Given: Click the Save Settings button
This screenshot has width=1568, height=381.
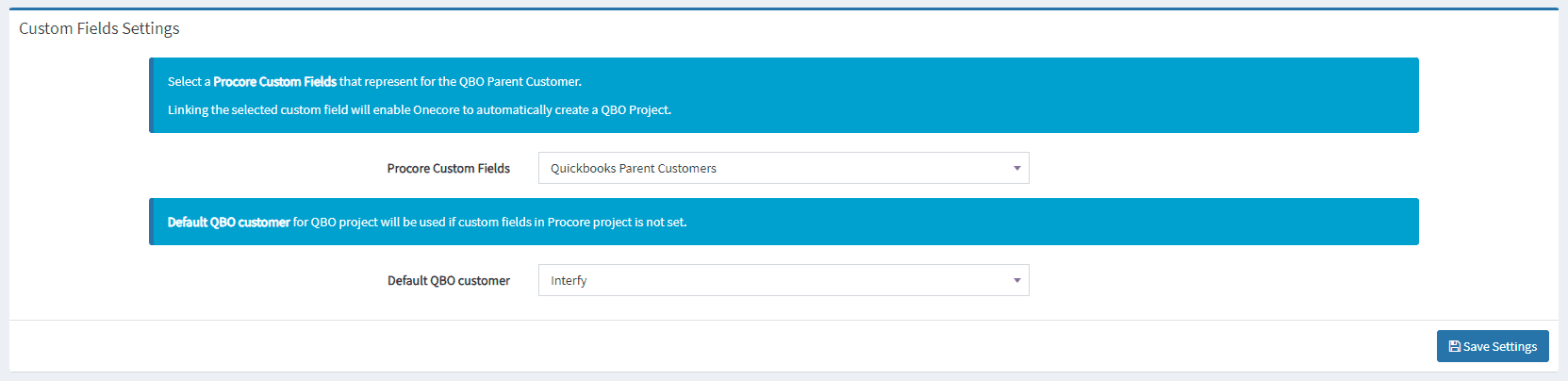Looking at the screenshot, I should click(x=1492, y=346).
